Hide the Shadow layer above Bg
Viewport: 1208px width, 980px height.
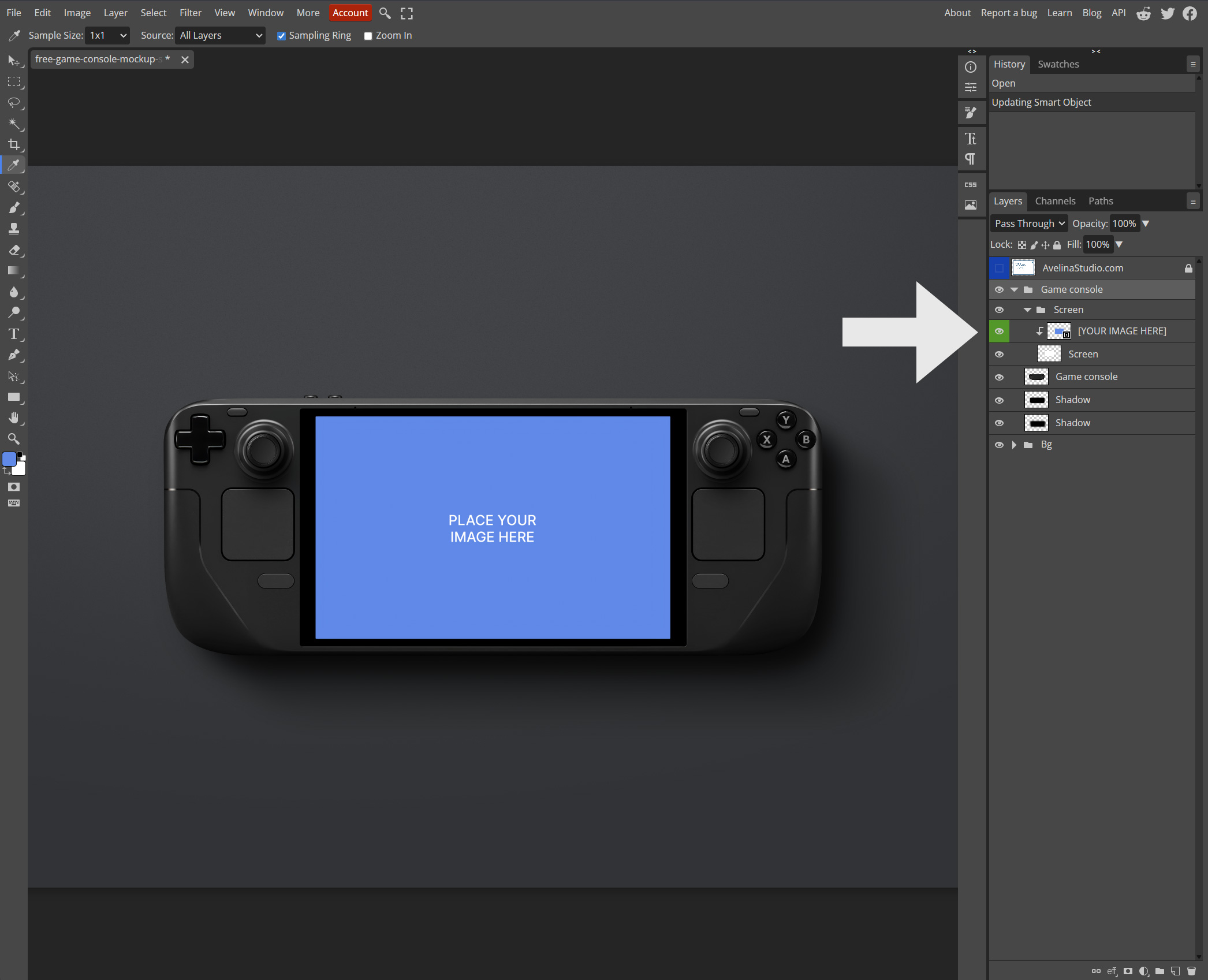pyautogui.click(x=999, y=423)
